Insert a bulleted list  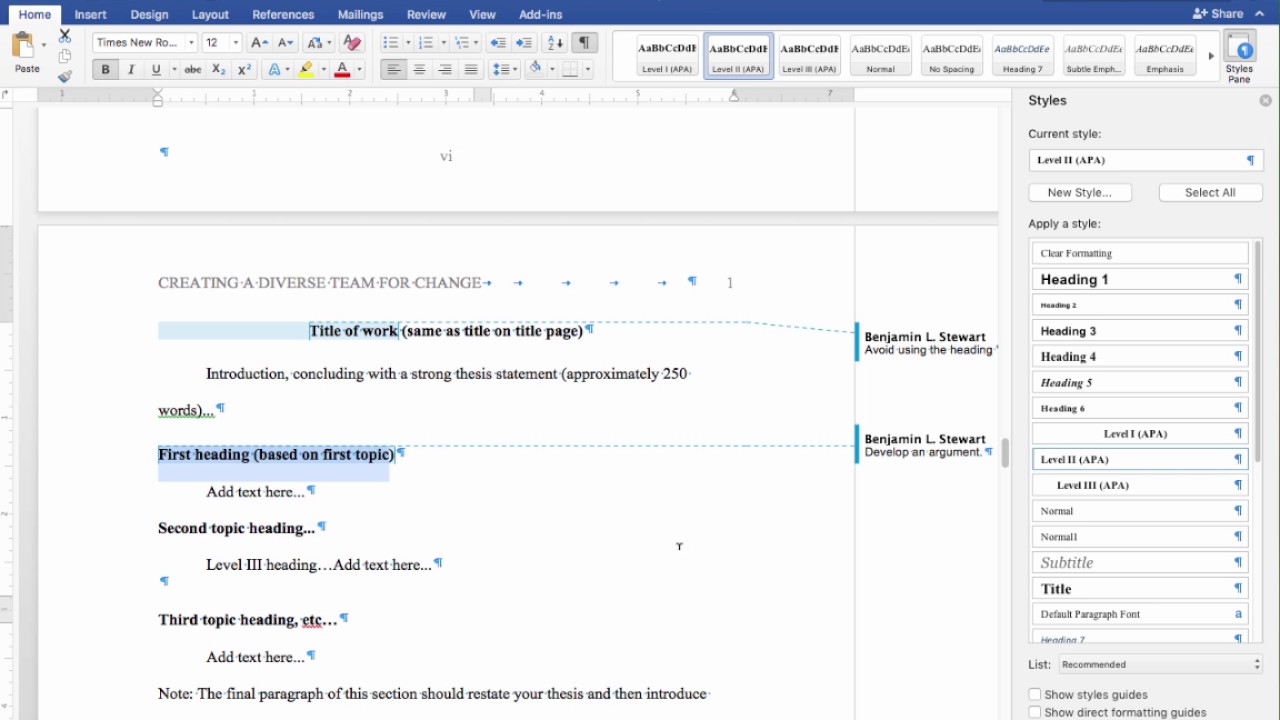[390, 43]
